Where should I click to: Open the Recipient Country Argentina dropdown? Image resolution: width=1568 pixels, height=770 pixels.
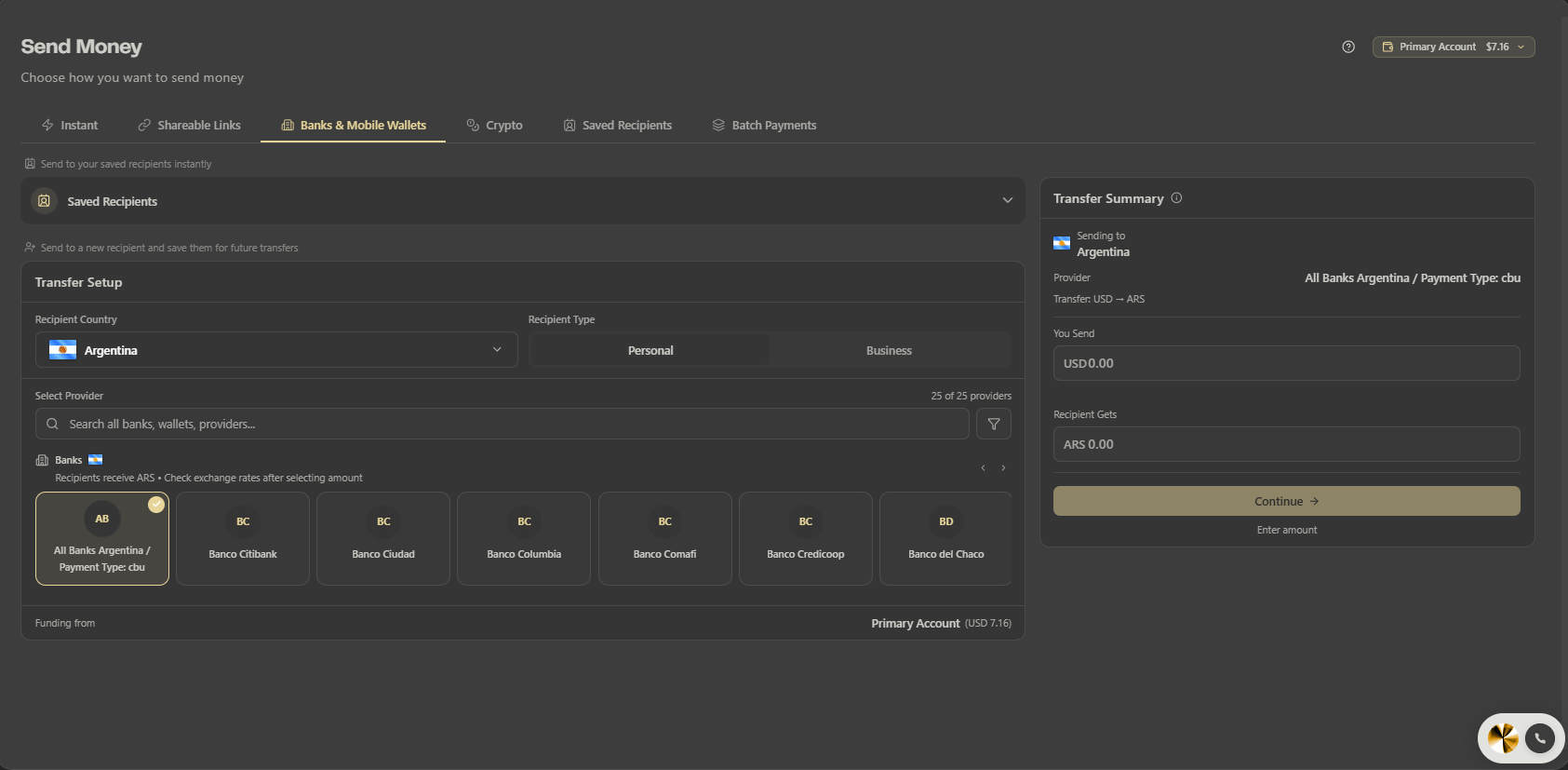tap(276, 350)
